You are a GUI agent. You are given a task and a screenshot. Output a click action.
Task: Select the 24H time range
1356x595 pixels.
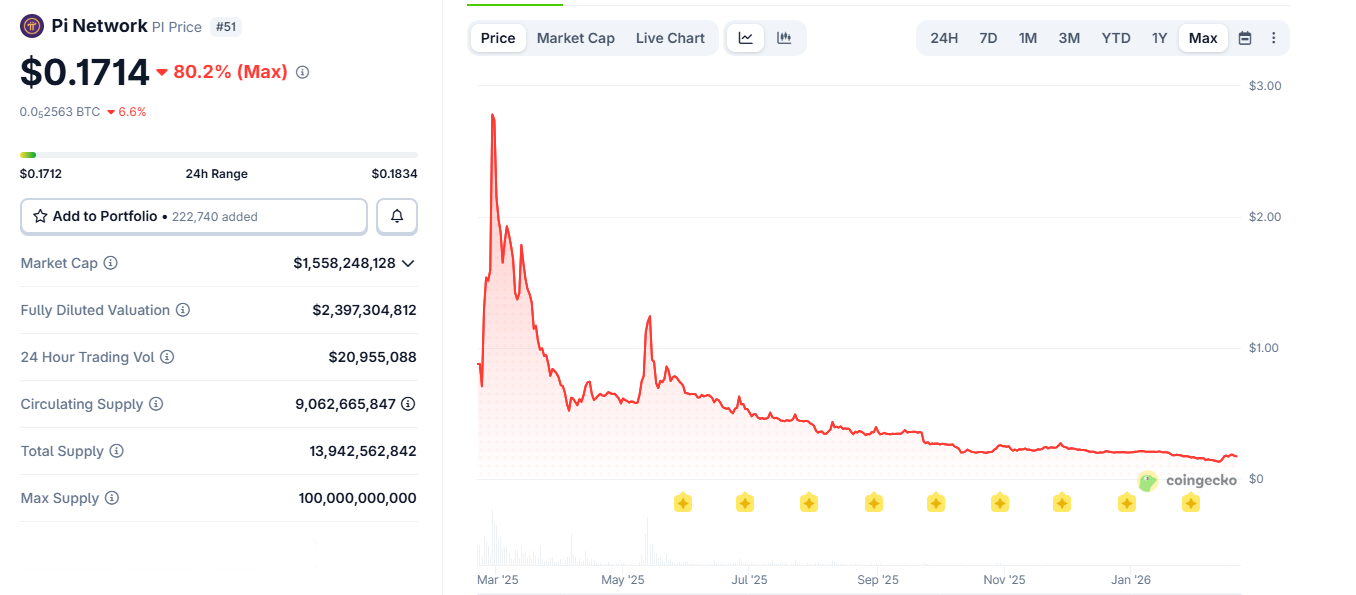click(x=943, y=37)
